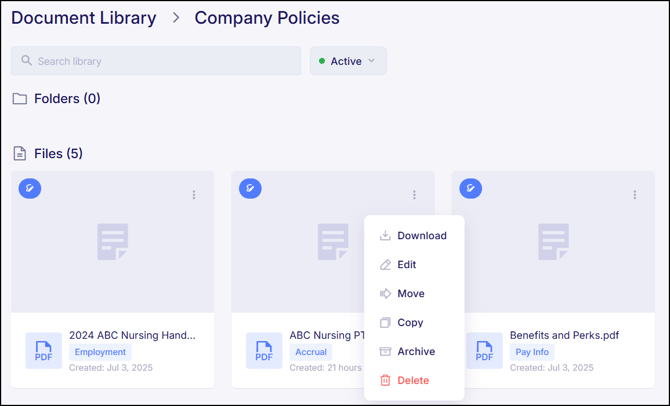Choose Edit from the context menu
Viewport: 670px width, 406px height.
click(414, 265)
